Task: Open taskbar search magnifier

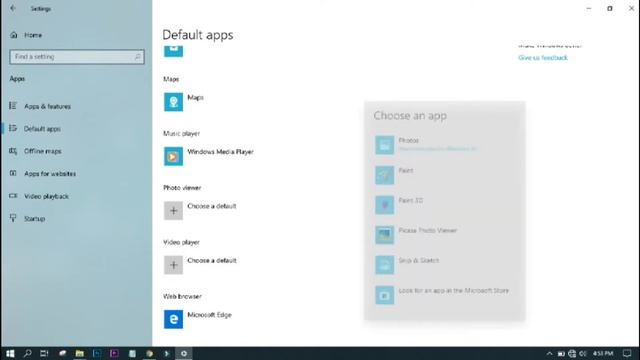Action: pyautogui.click(x=27, y=353)
